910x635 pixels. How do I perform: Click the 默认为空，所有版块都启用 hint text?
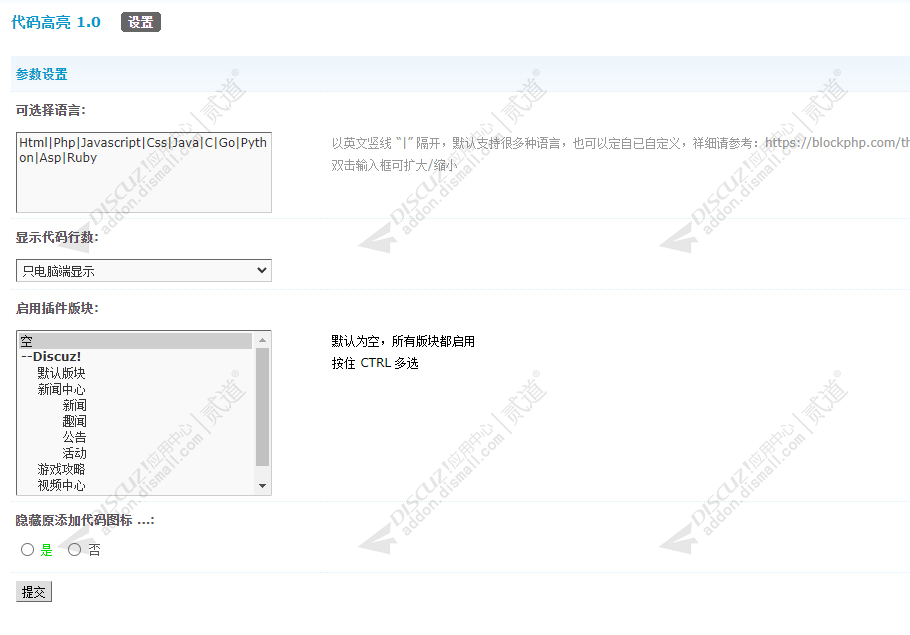(x=403, y=341)
